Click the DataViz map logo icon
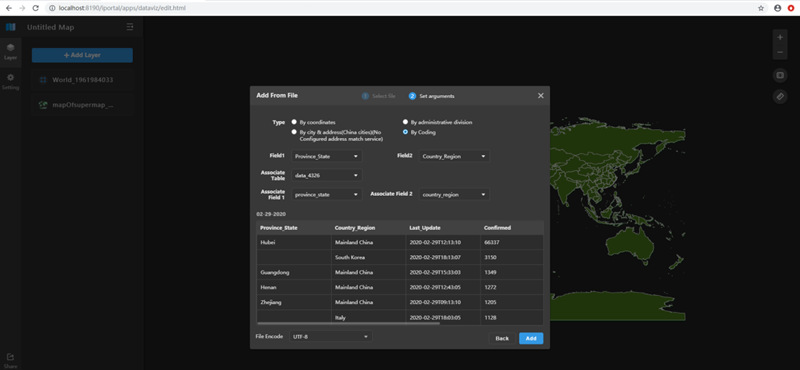Image resolution: width=800 pixels, height=370 pixels. point(11,27)
